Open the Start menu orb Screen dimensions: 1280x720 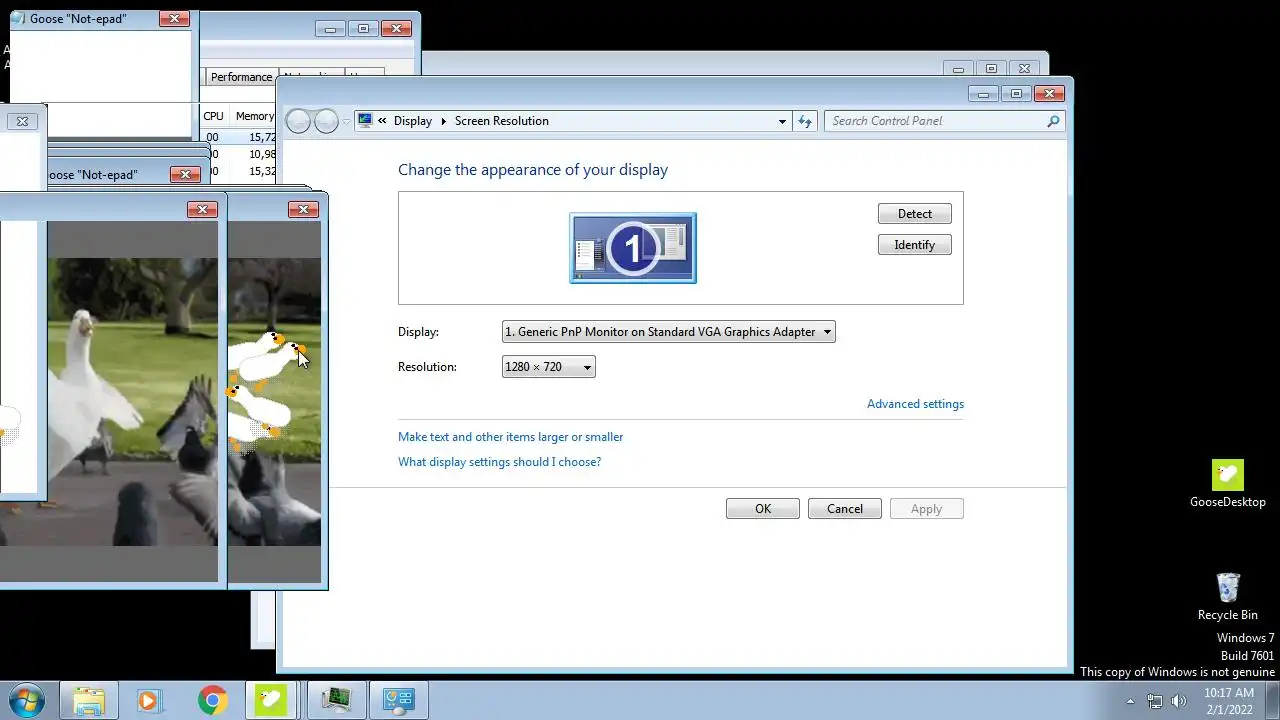[25, 700]
